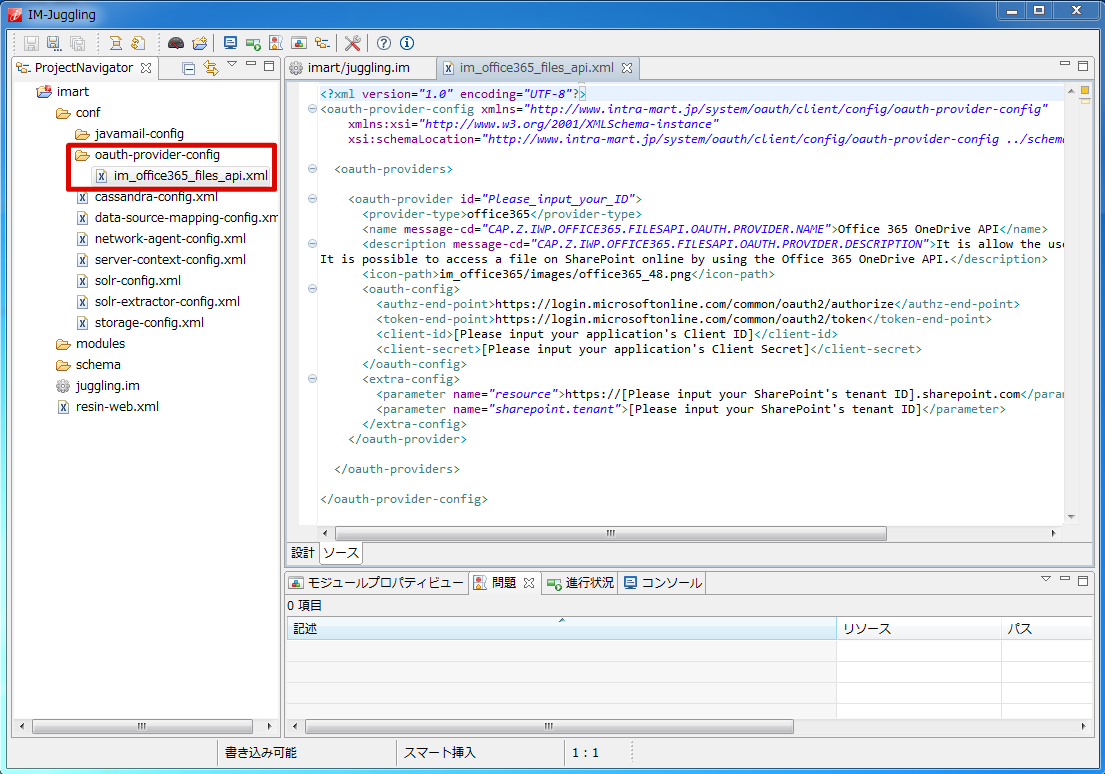1105x774 pixels.
Task: Click the green run progress toolbar icon
Action: click(x=254, y=44)
